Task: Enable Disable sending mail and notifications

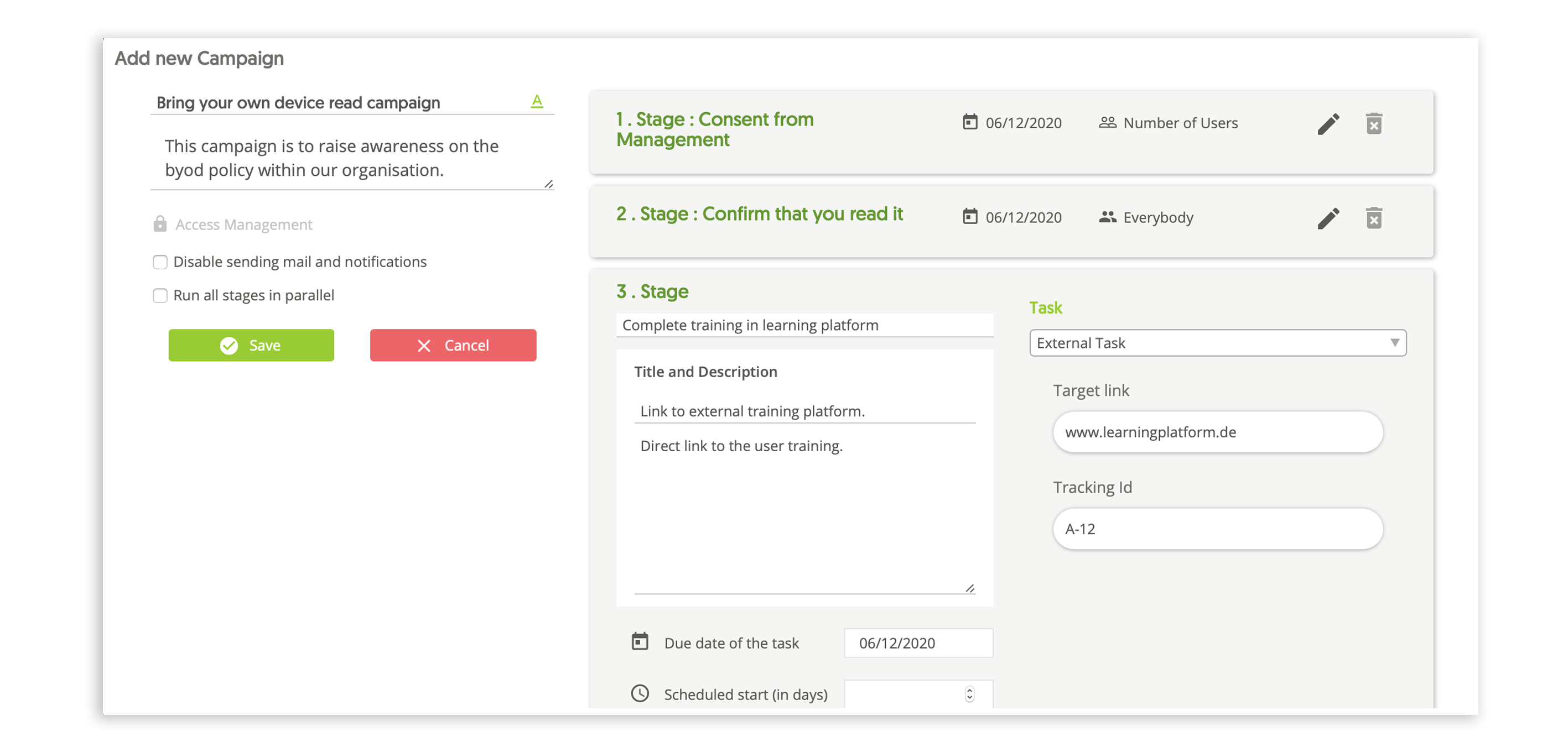Action: click(x=160, y=262)
